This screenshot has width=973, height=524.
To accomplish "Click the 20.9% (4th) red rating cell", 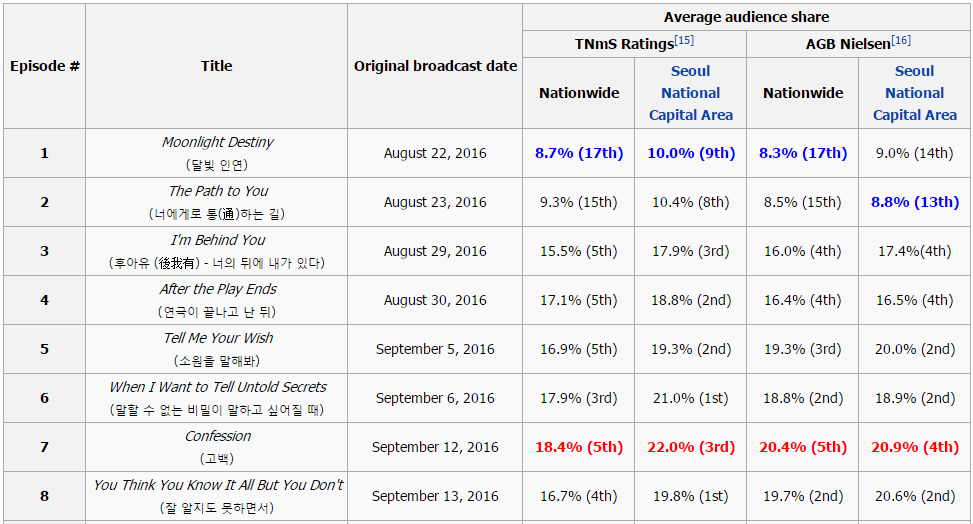I will 915,448.
